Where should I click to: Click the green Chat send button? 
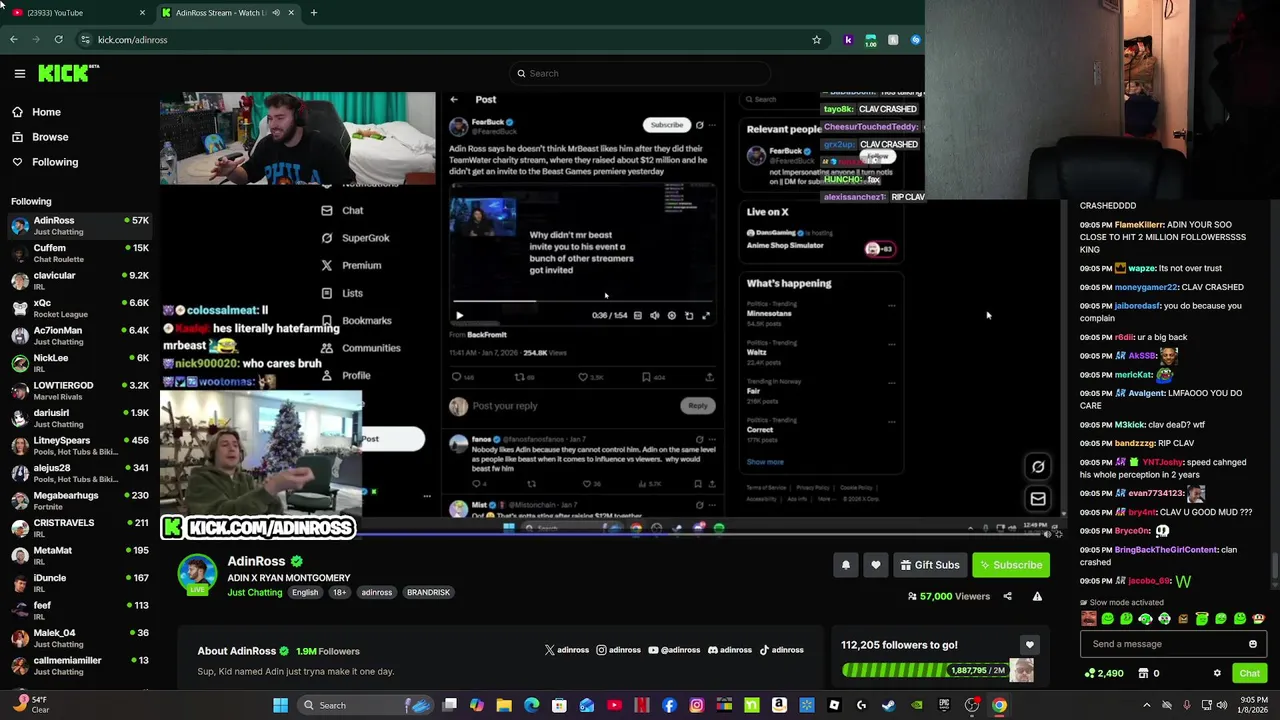[1249, 673]
